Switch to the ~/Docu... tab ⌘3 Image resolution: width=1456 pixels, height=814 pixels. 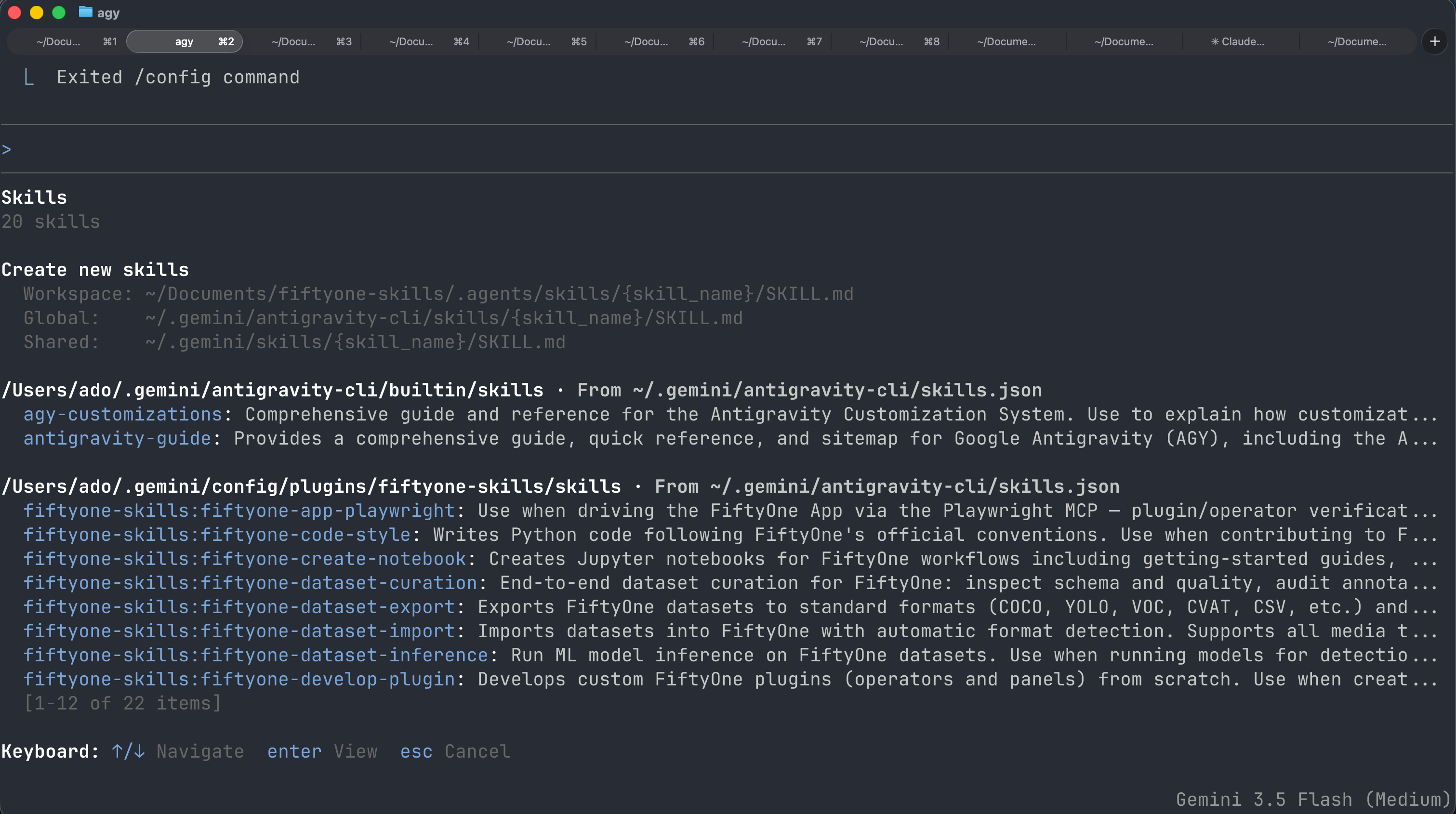pos(303,41)
